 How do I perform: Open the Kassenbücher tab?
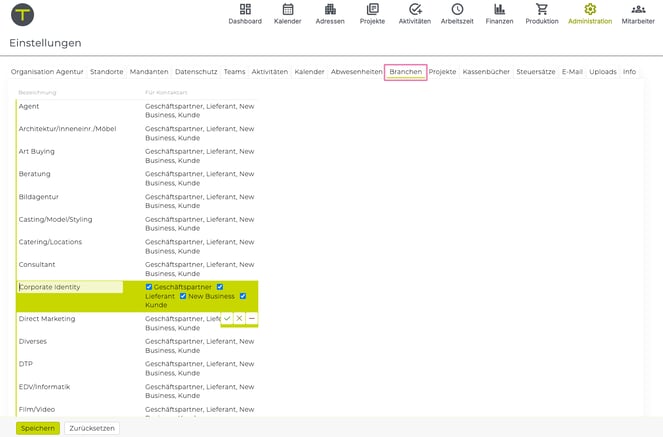[x=486, y=72]
